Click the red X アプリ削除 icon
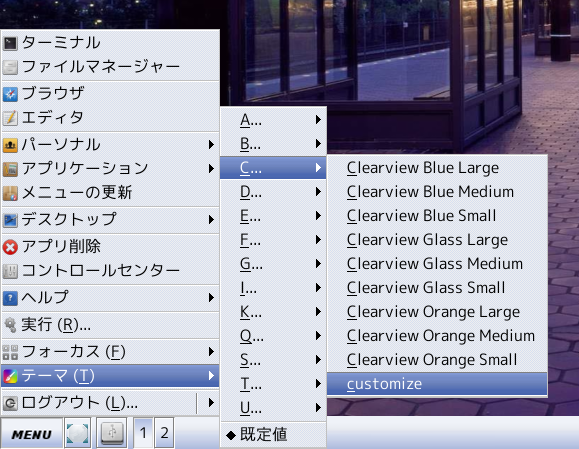Image resolution: width=579 pixels, height=449 pixels. point(10,247)
